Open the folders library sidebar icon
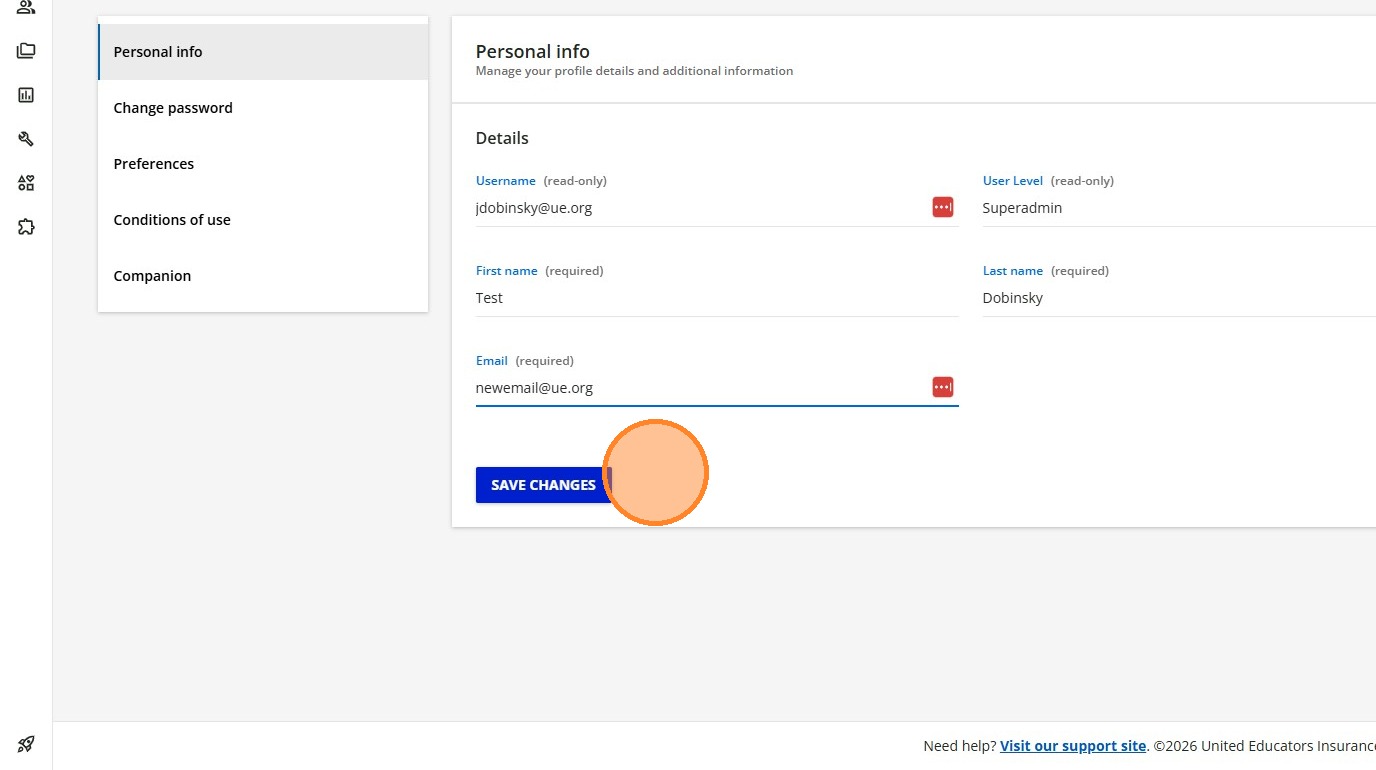 [x=26, y=51]
